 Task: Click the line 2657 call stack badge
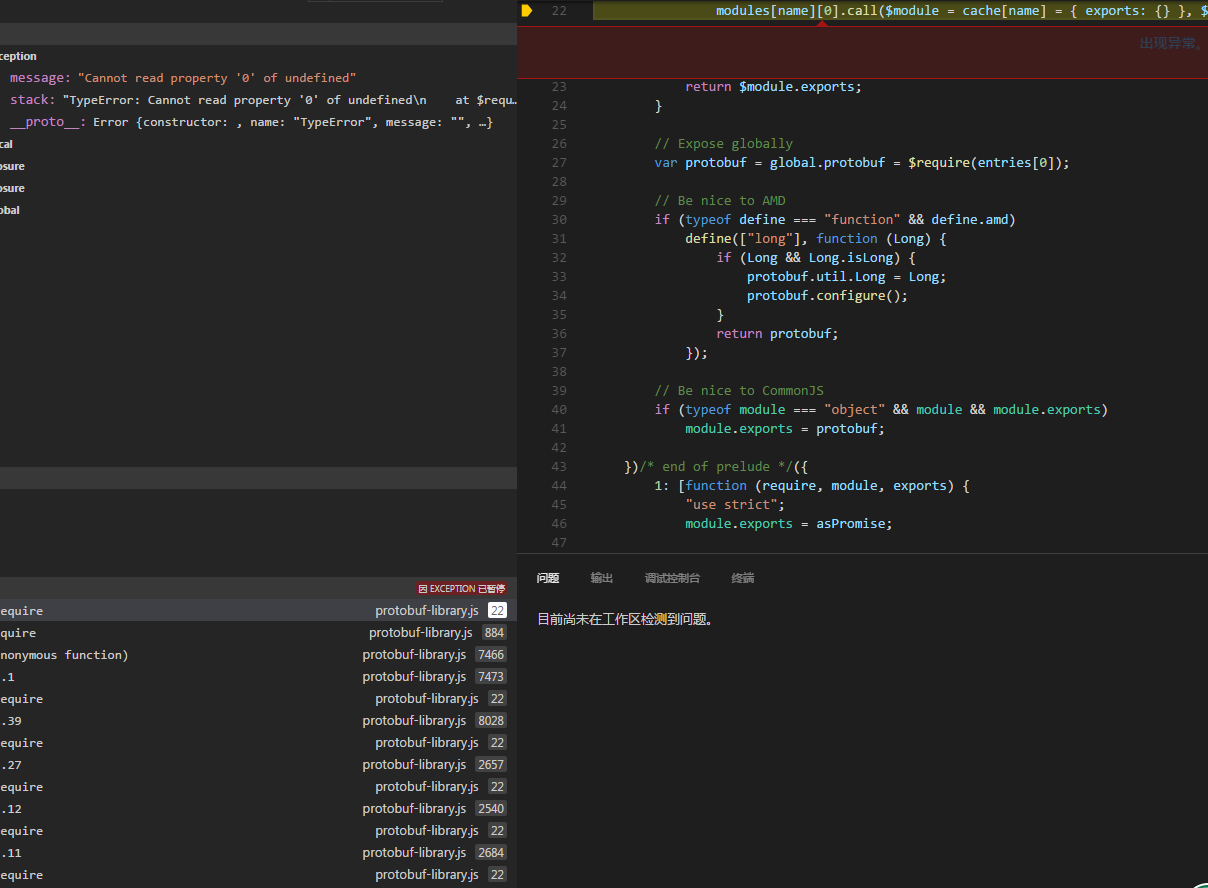(491, 765)
